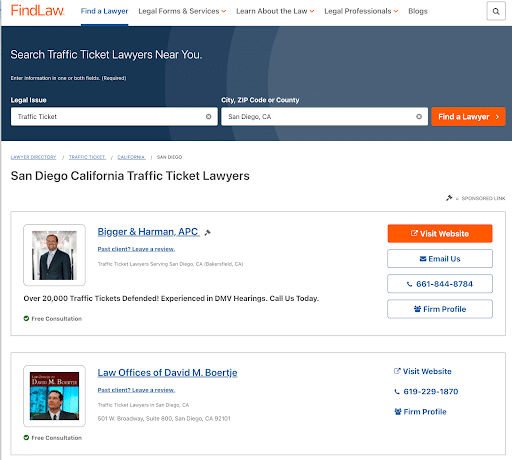Call 661-844-8784 button
The height and width of the screenshot is (460, 512).
point(440,284)
